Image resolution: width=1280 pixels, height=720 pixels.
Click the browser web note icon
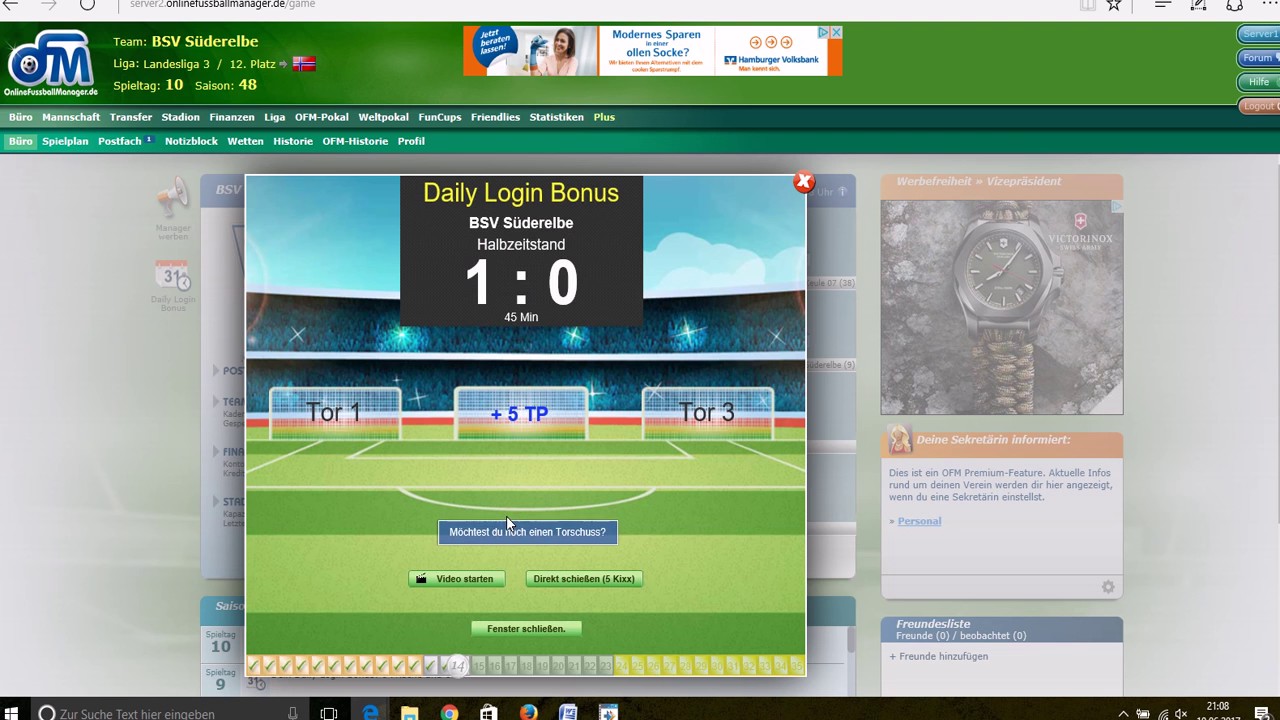tap(1199, 5)
